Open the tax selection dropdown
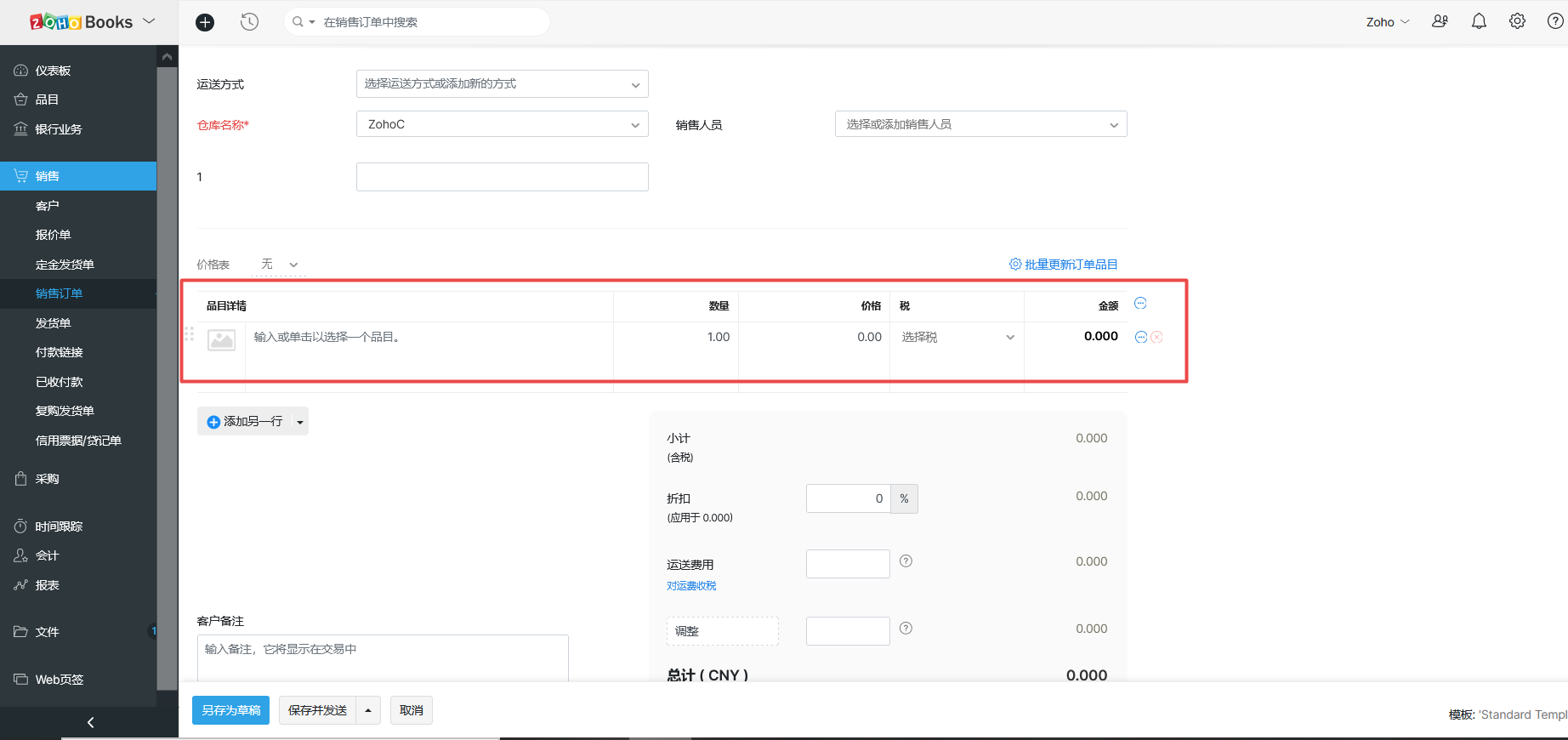1568x740 pixels. coord(957,338)
